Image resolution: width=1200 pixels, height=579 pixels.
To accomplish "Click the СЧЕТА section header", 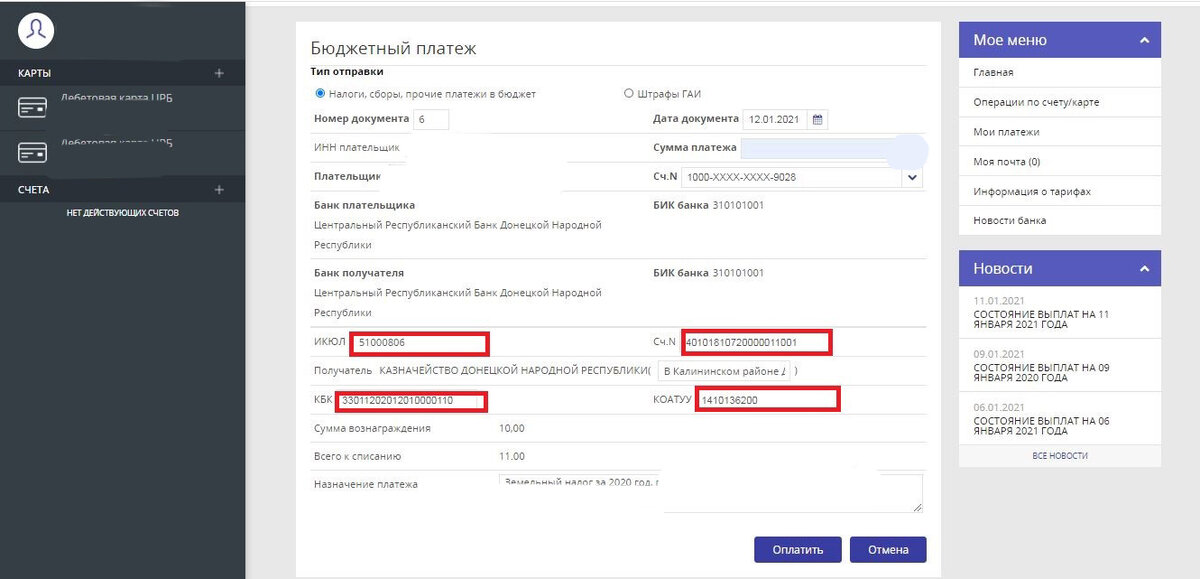I will (122, 189).
